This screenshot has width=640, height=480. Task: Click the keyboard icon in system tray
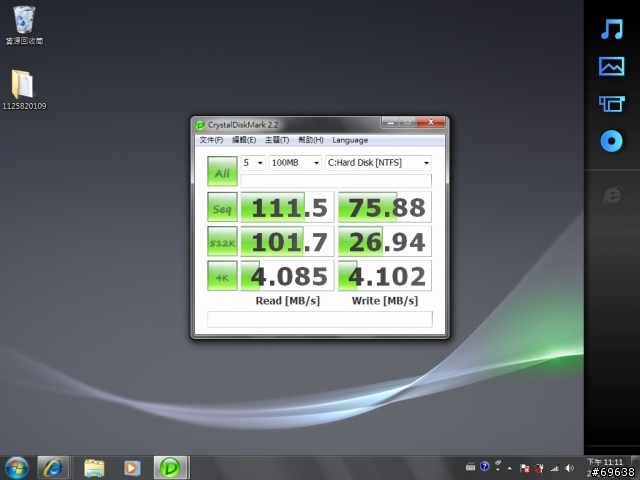tap(470, 467)
